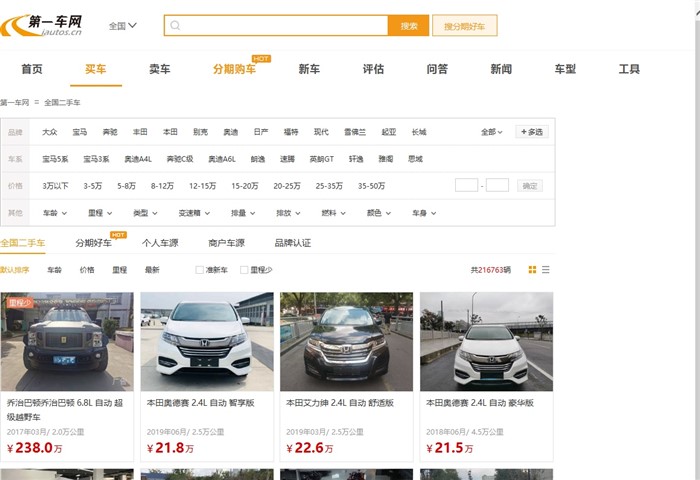
Task: Open the 新车 nav item
Action: pyautogui.click(x=309, y=69)
